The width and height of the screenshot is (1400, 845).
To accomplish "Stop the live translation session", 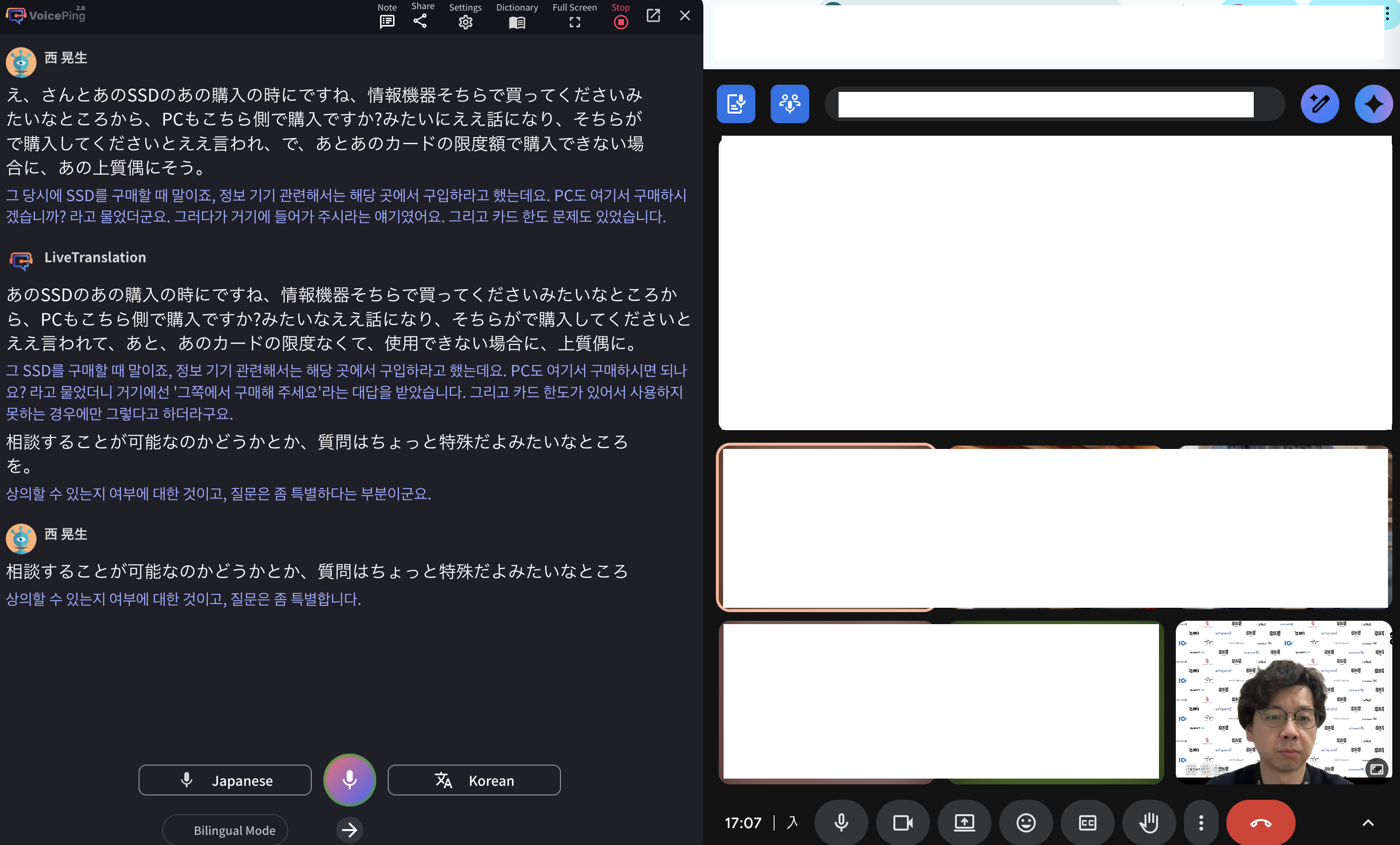I will tap(621, 22).
